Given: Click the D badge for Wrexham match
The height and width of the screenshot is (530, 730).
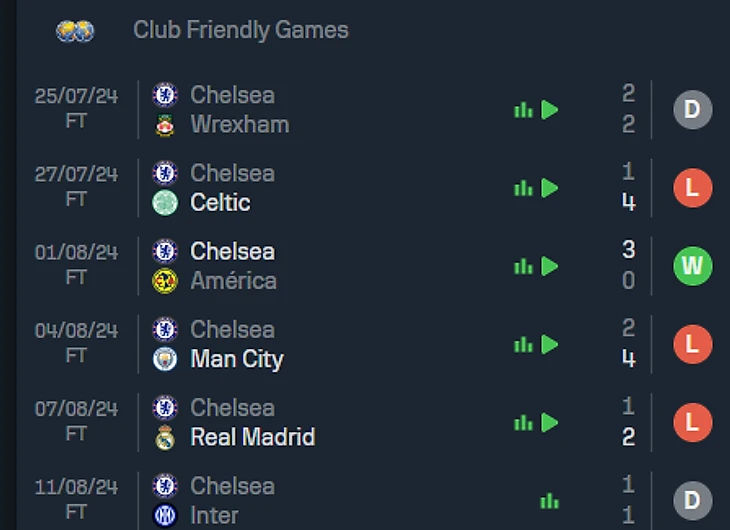Looking at the screenshot, I should coord(692,109).
